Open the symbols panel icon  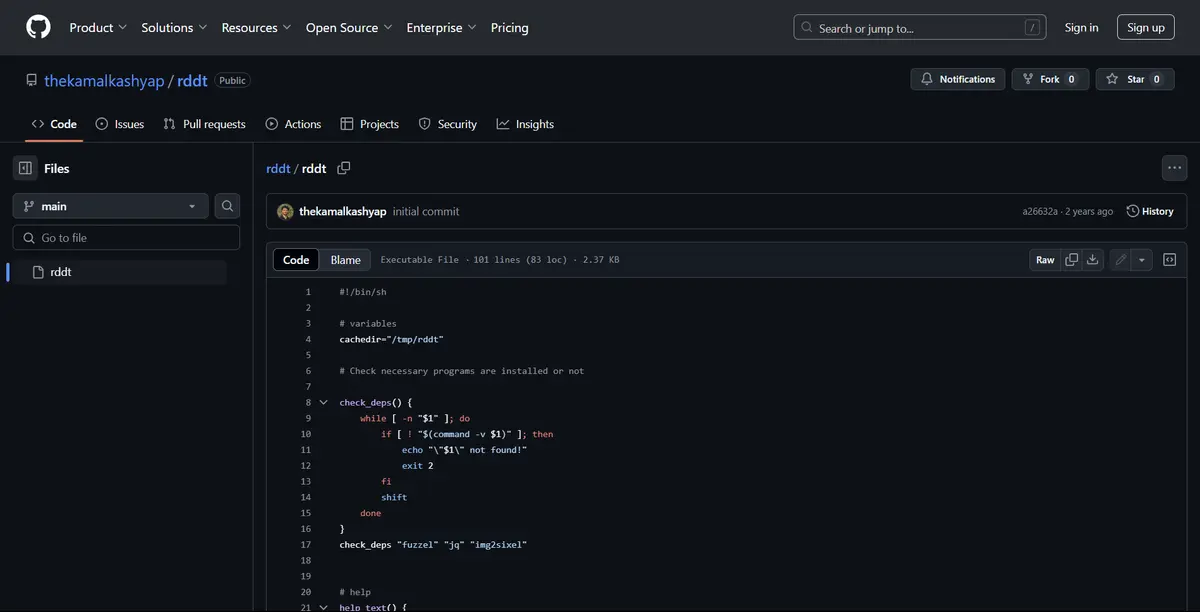1169,260
